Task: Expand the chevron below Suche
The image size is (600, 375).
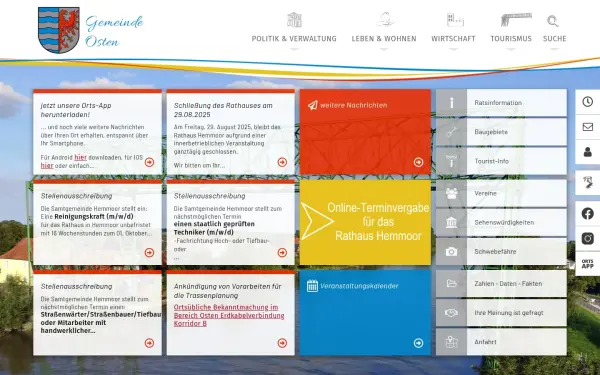Action: click(554, 49)
